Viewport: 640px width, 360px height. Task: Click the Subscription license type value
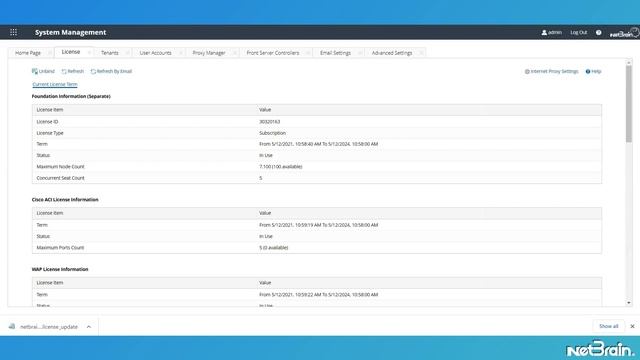pos(272,133)
